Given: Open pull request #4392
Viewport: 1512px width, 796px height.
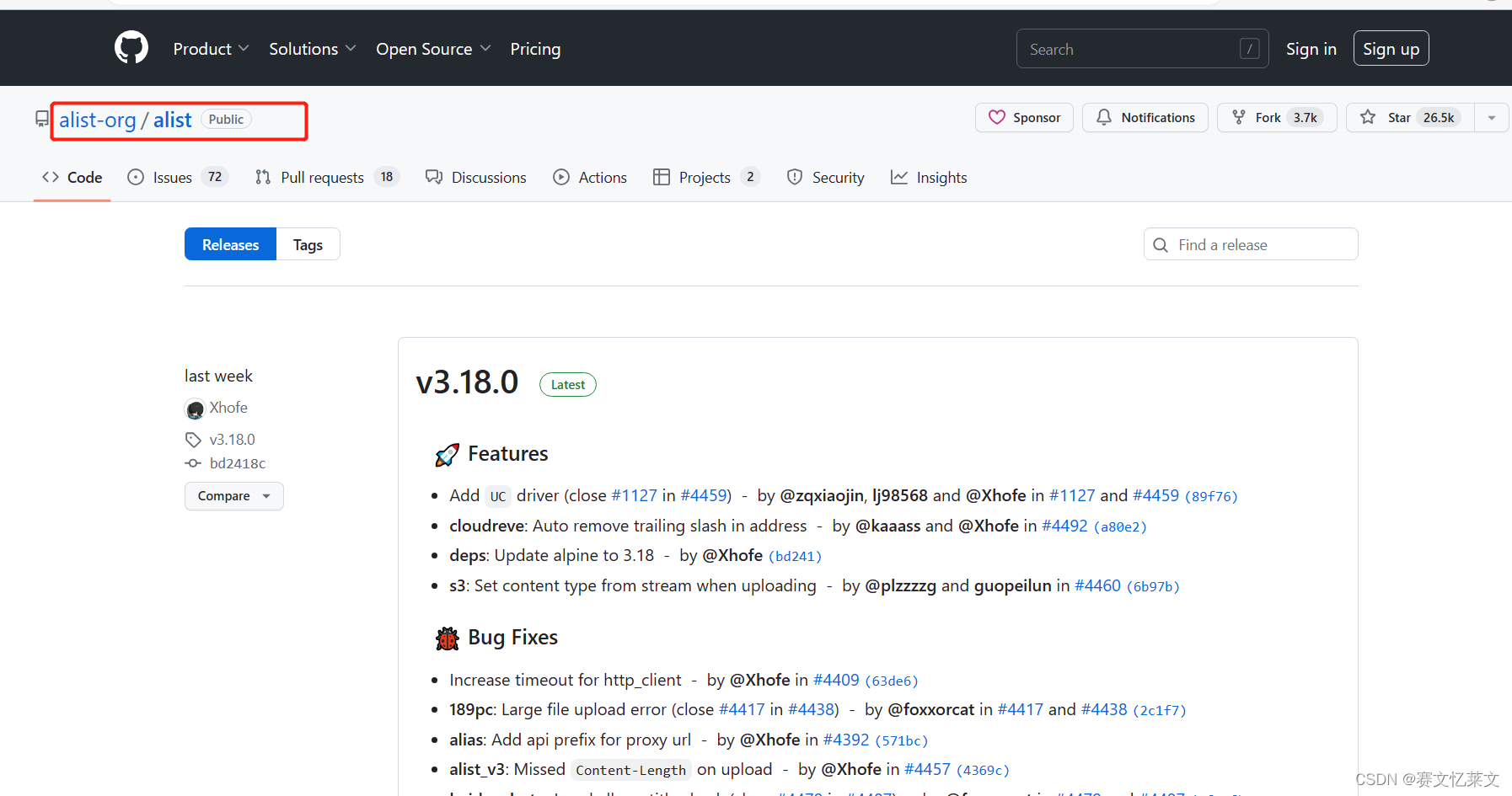Looking at the screenshot, I should (x=846, y=740).
